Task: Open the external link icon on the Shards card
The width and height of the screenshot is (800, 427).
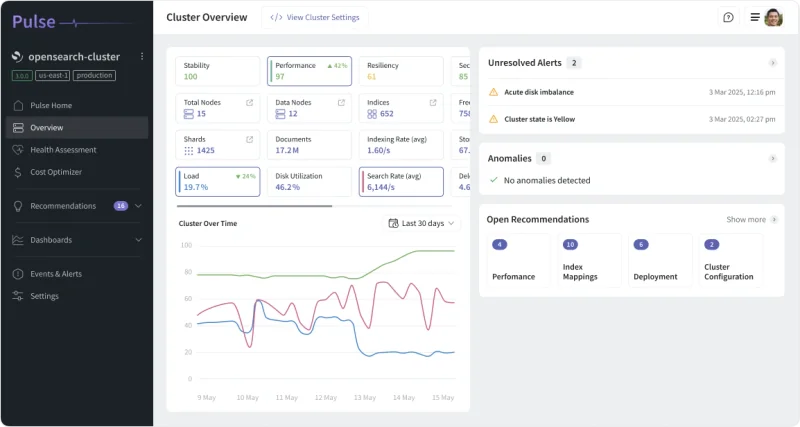Action: pyautogui.click(x=249, y=139)
